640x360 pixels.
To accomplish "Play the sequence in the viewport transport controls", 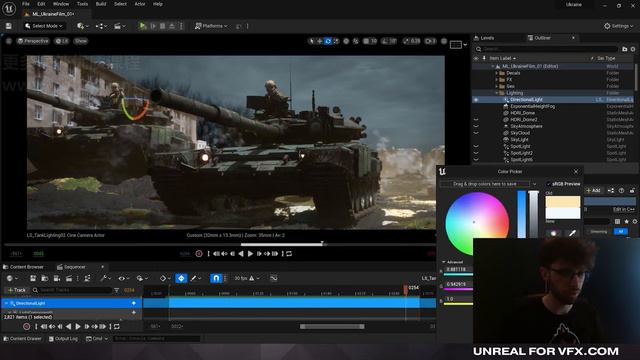I will point(250,253).
